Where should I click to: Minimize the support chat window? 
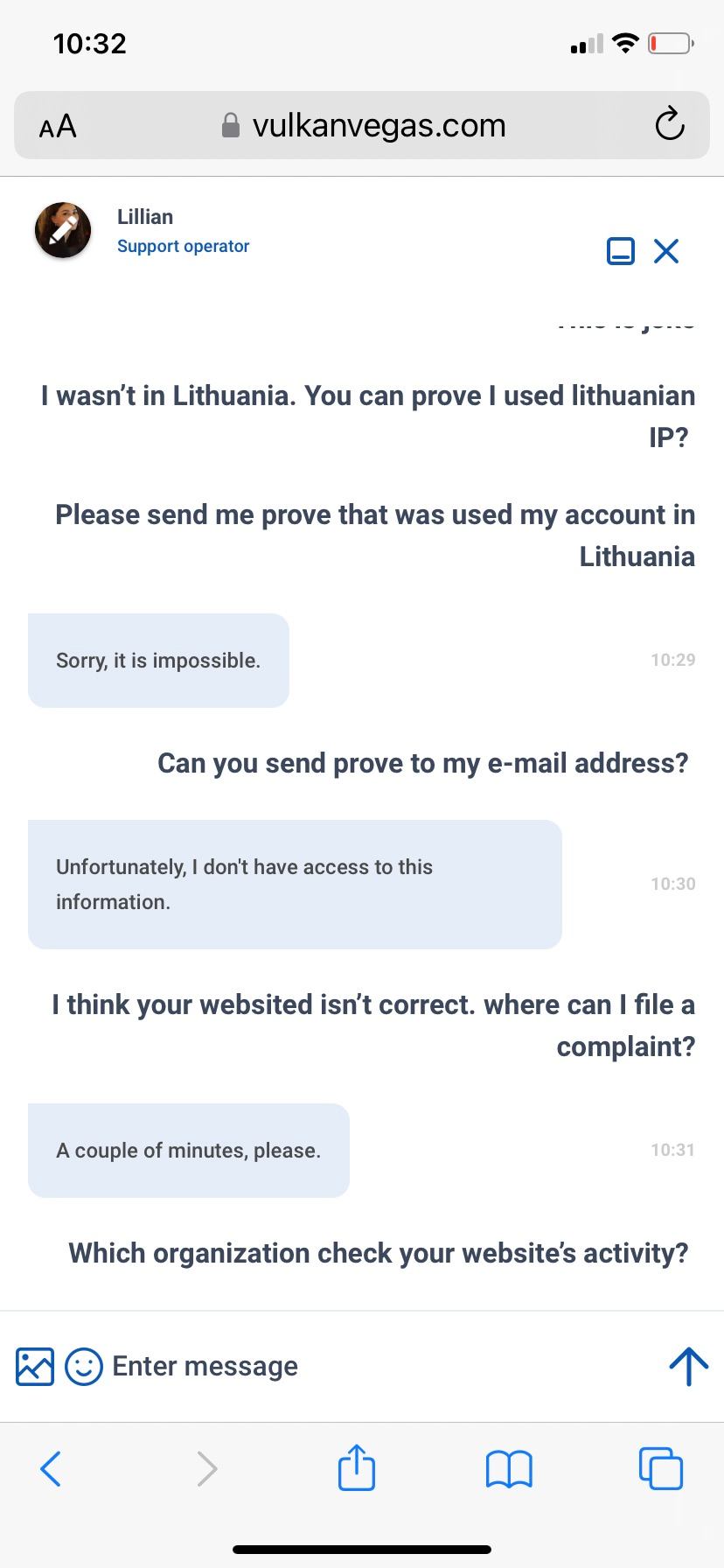pyautogui.click(x=620, y=251)
